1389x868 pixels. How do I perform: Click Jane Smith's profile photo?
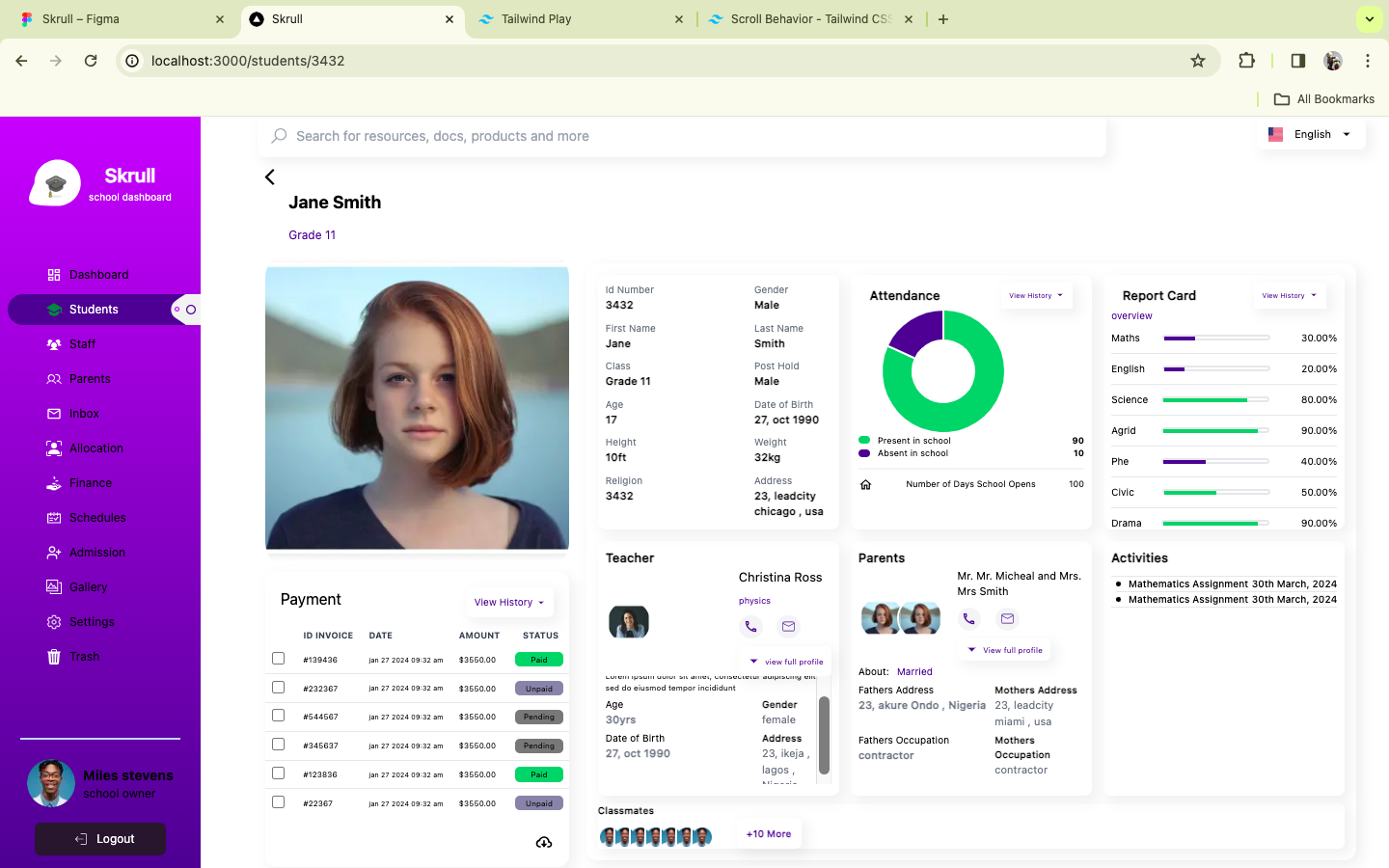(x=417, y=409)
